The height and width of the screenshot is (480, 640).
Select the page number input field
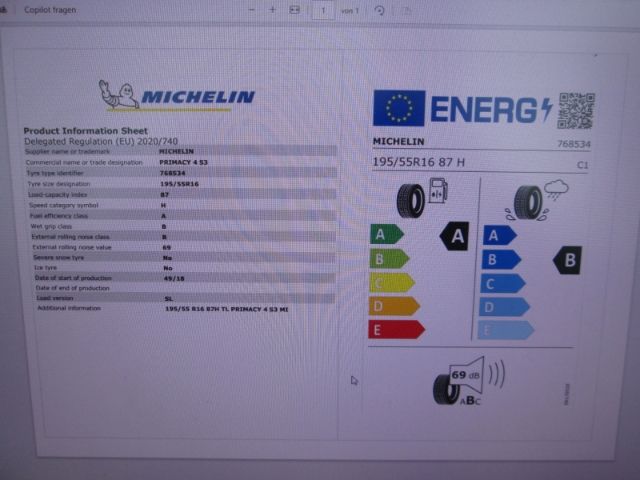click(324, 8)
